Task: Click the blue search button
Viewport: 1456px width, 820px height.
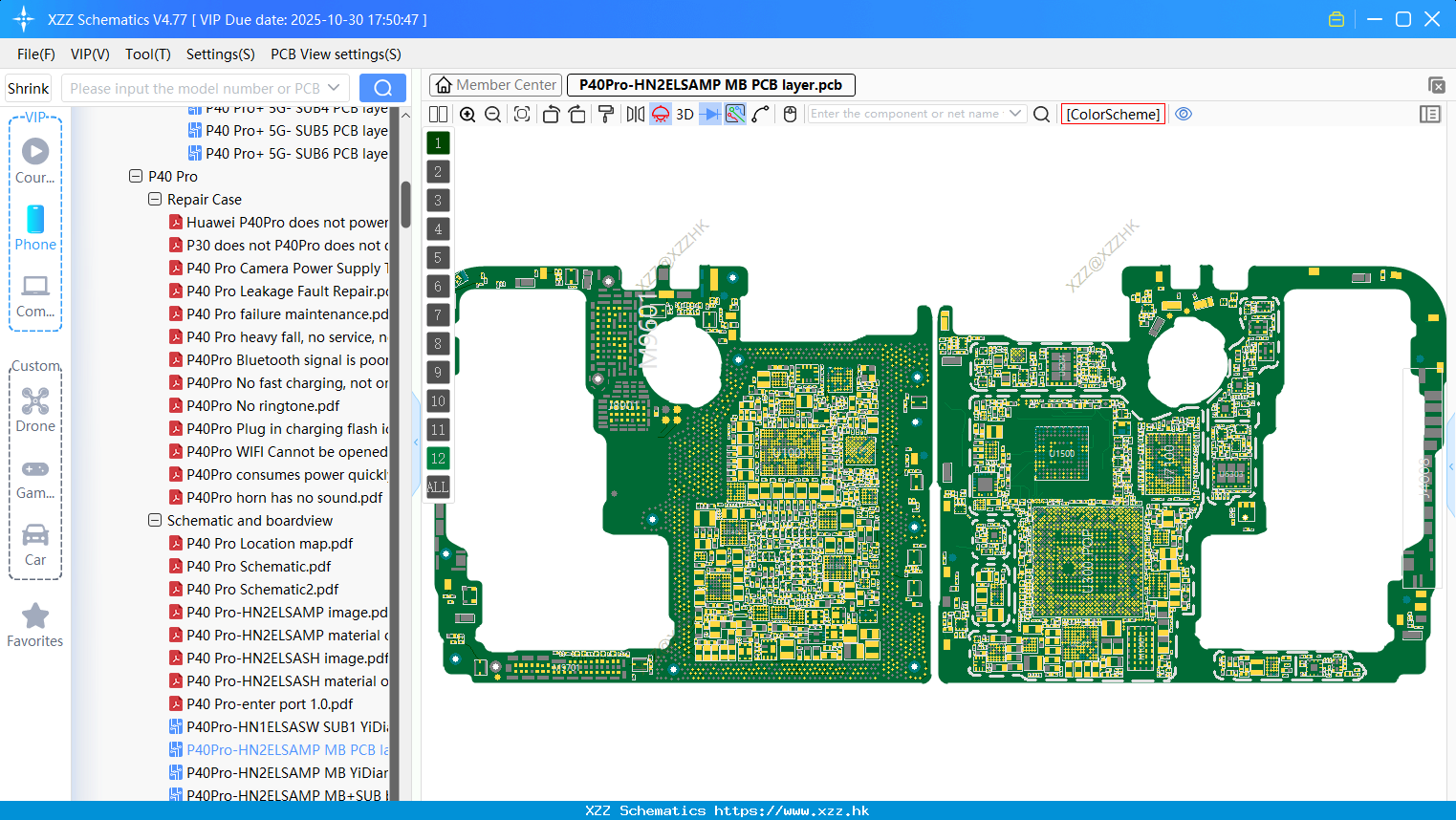Action: 382,88
